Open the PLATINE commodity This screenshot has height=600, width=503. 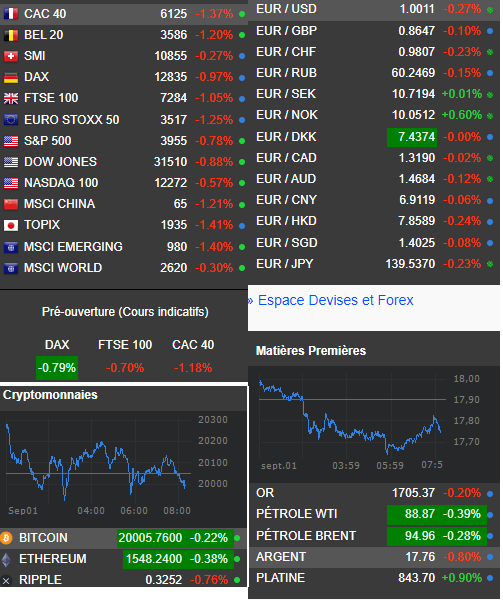[280, 578]
